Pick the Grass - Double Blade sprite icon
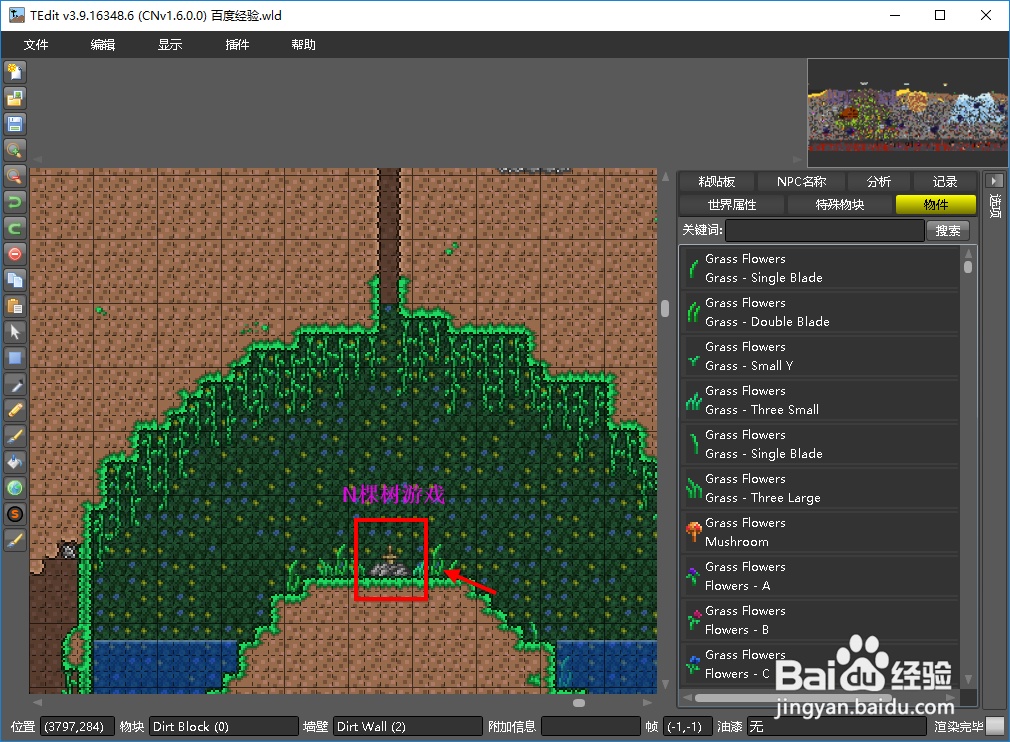The image size is (1010, 742). coord(694,312)
